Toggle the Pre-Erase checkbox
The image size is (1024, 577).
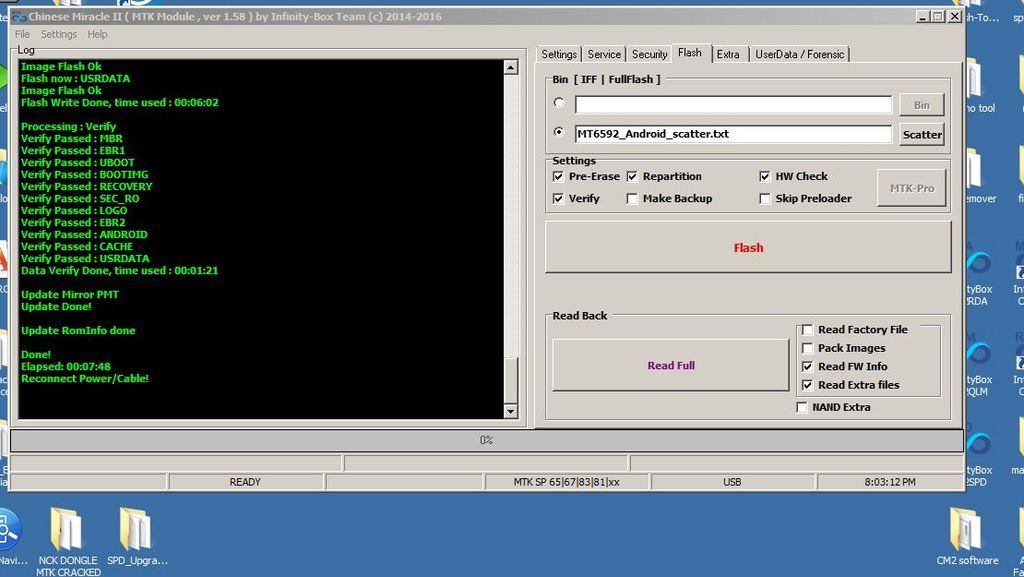click(x=558, y=176)
